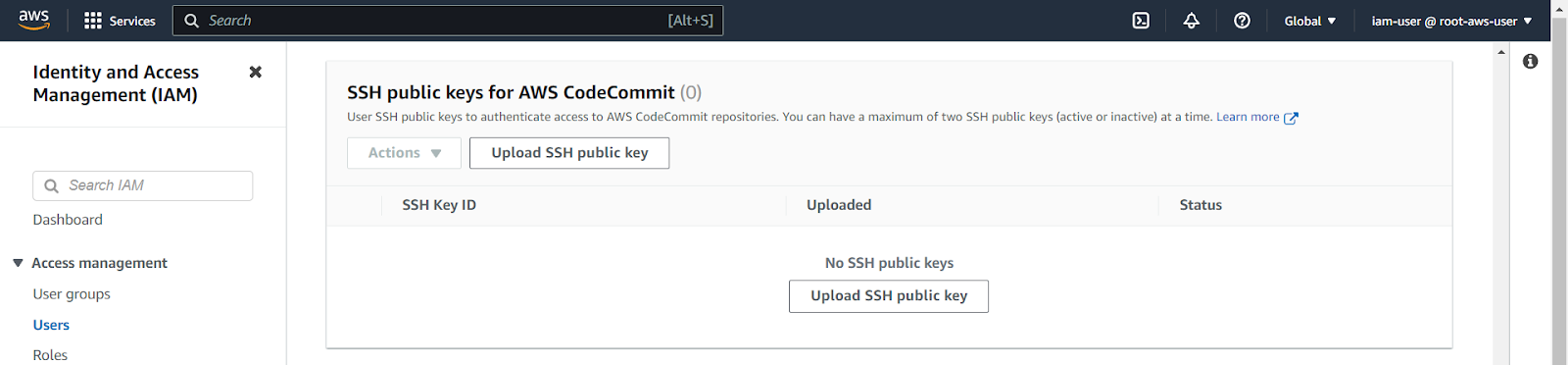Close the IAM navigation pane
Screen dimensions: 1568x365
256,72
